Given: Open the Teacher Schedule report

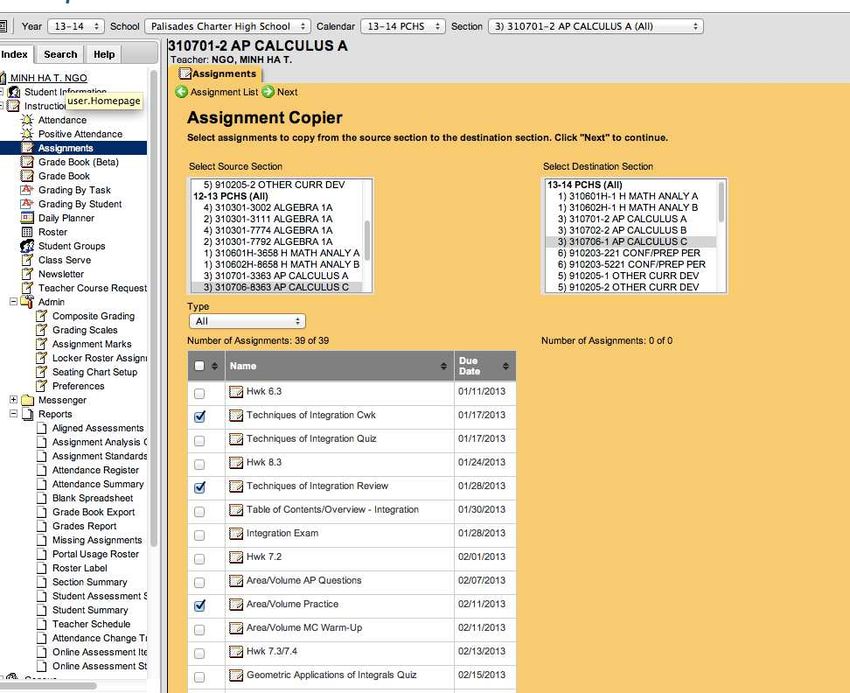Looking at the screenshot, I should tap(91, 624).
